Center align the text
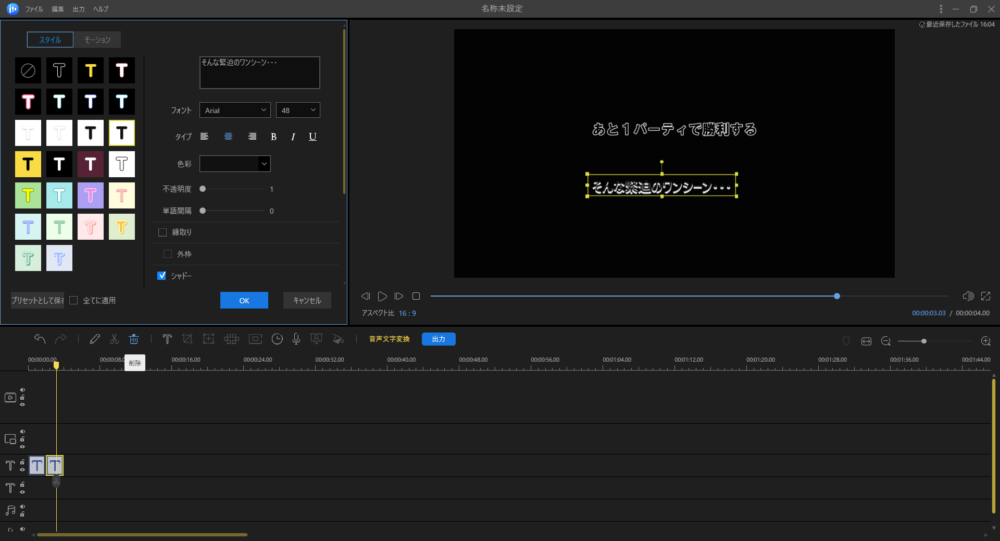The width and height of the screenshot is (1000, 541). tap(228, 137)
